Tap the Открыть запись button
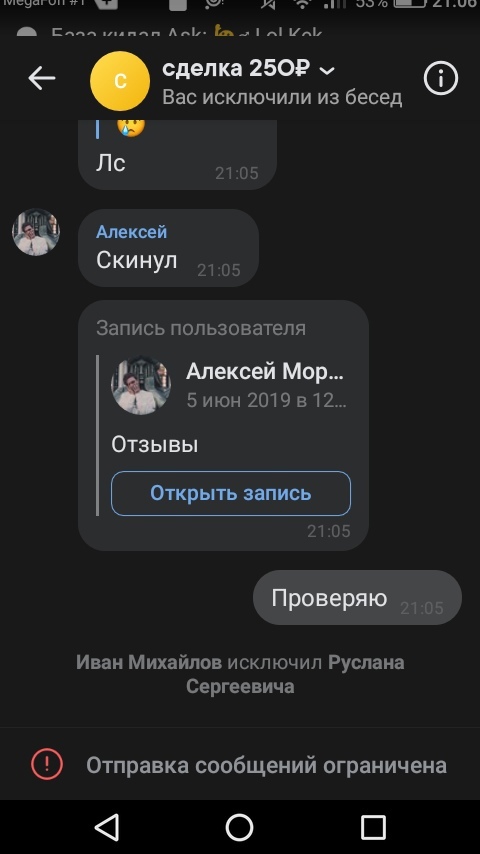Screen dimensions: 480x854 (x=231, y=493)
